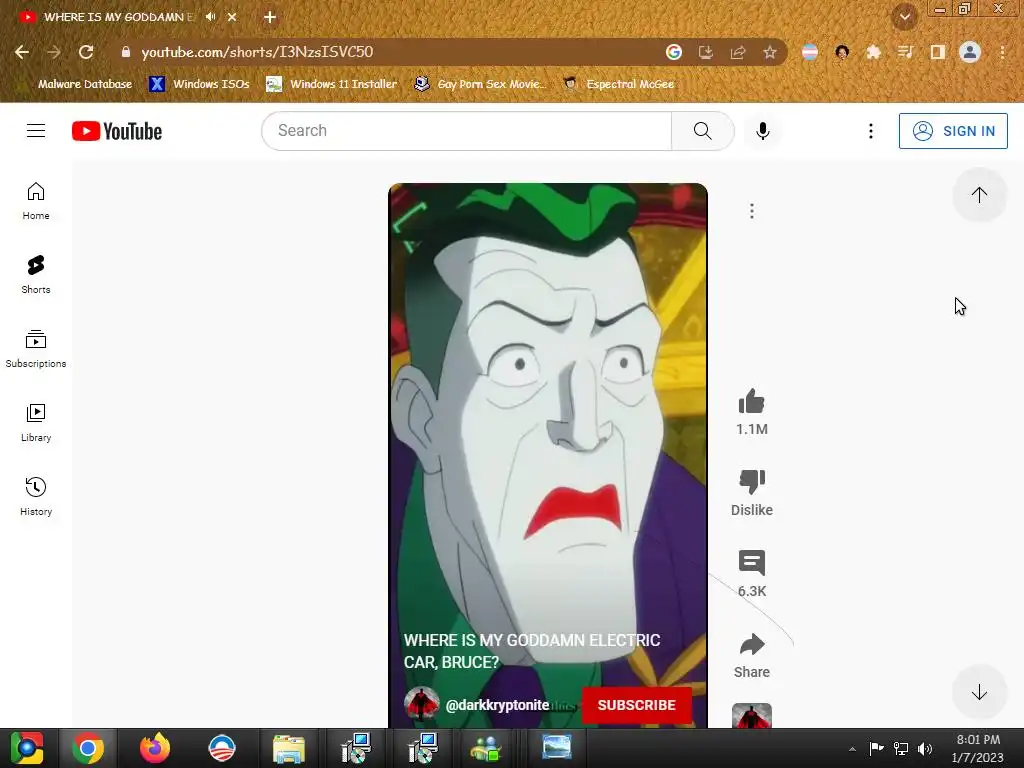The image size is (1024, 768).
Task: Toggle the browser side panel
Action: coord(938,52)
